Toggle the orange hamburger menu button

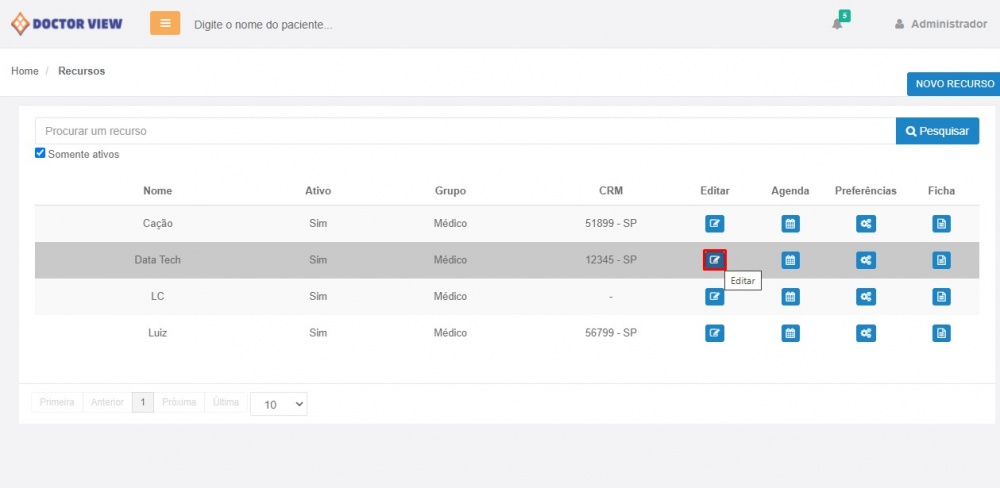(x=165, y=23)
